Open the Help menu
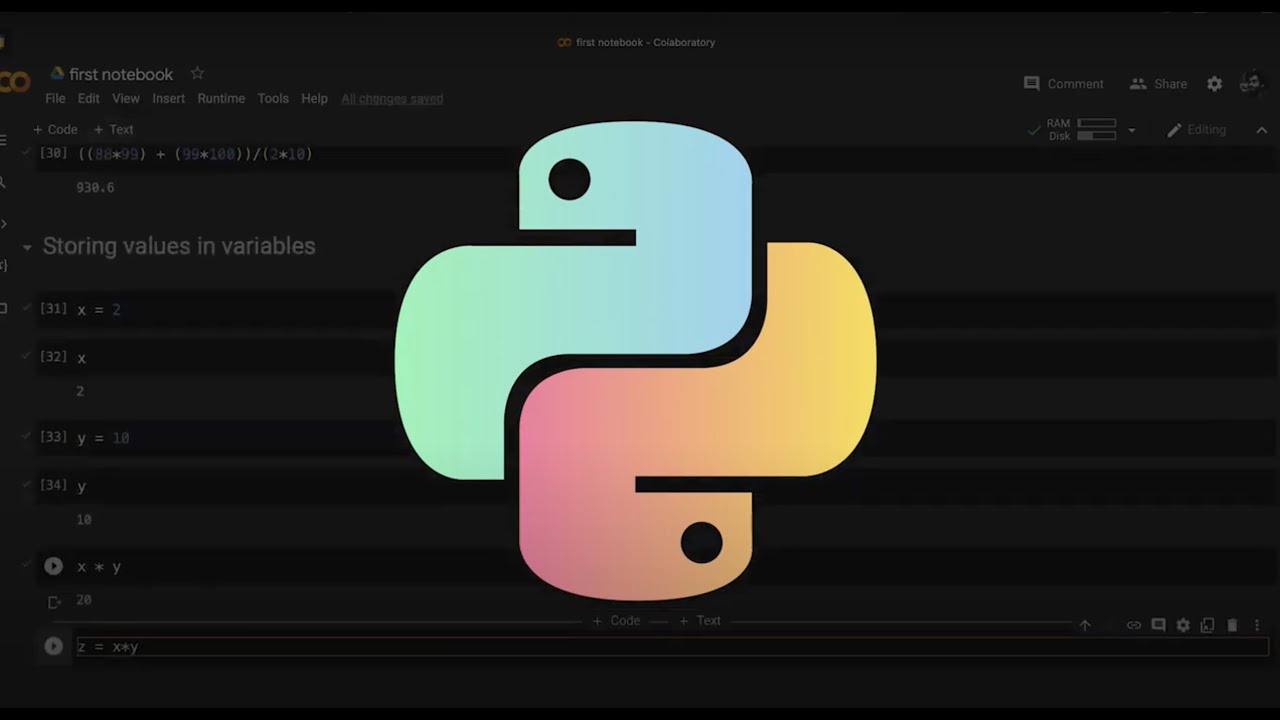This screenshot has width=1280, height=720. tap(314, 98)
